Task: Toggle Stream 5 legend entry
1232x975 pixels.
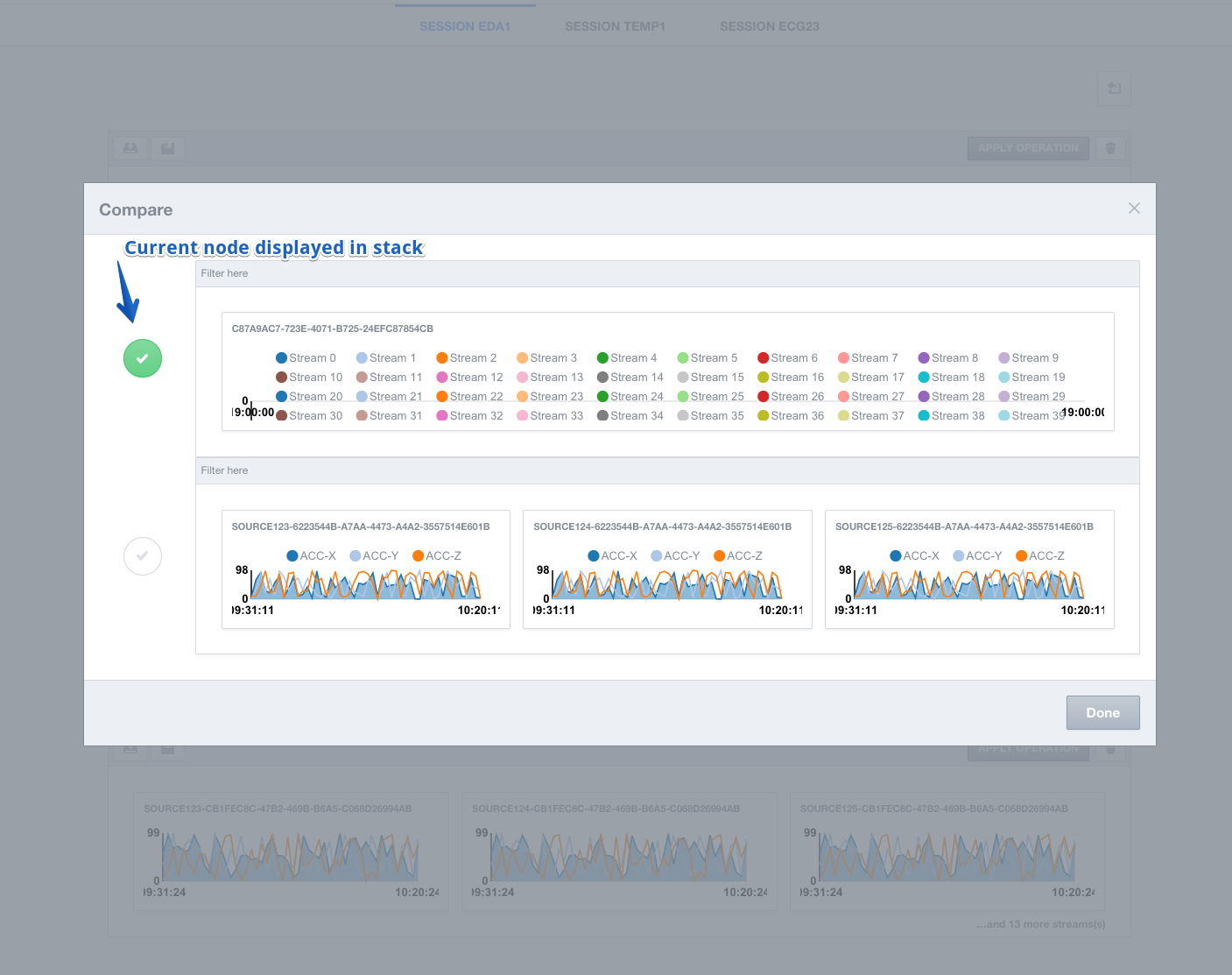Action: point(708,357)
